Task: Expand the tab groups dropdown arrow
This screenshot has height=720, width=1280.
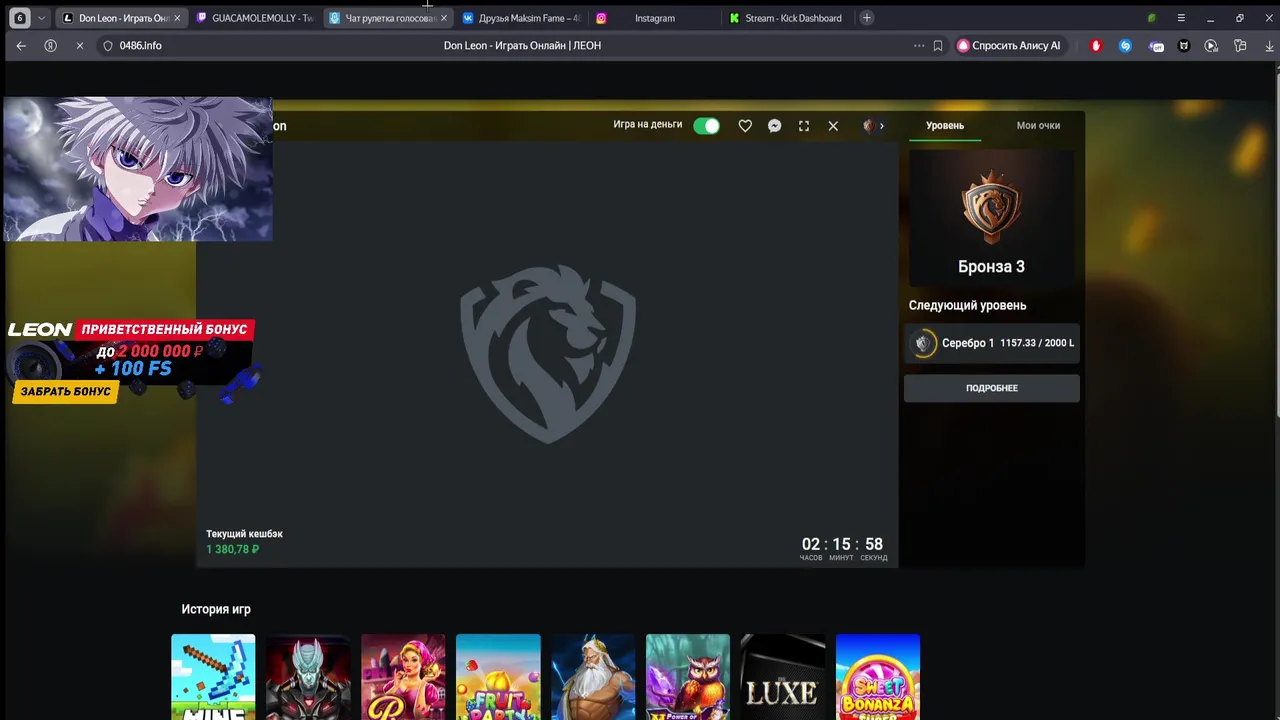Action: pos(41,18)
